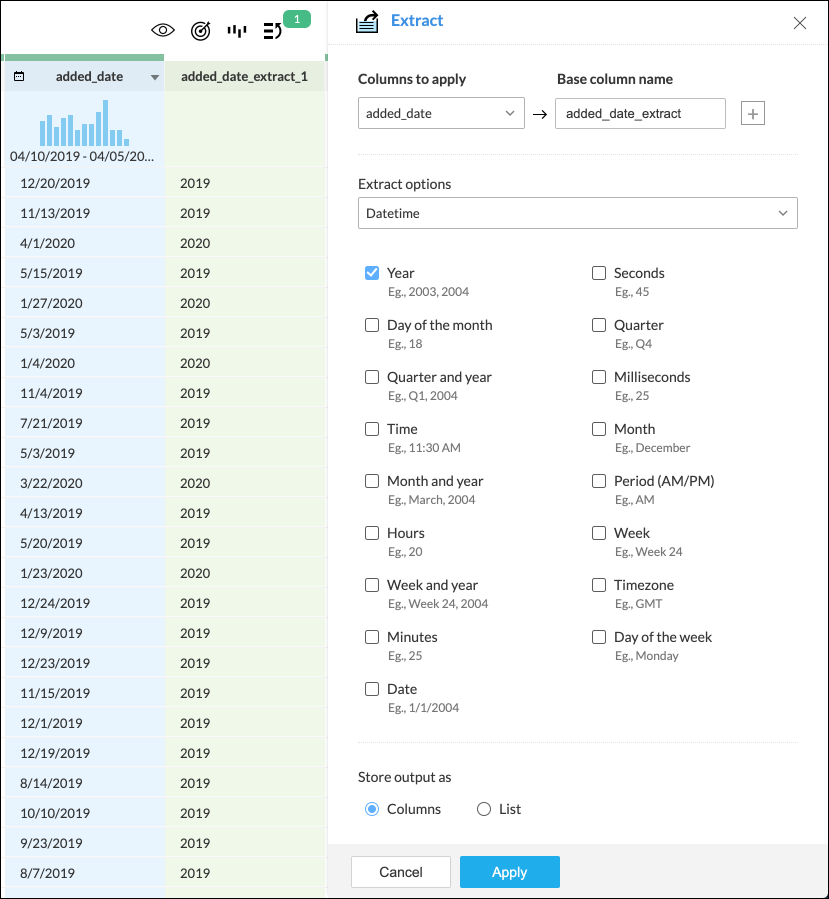Select the List radio button
Screen dimensions: 829x899
click(x=484, y=809)
